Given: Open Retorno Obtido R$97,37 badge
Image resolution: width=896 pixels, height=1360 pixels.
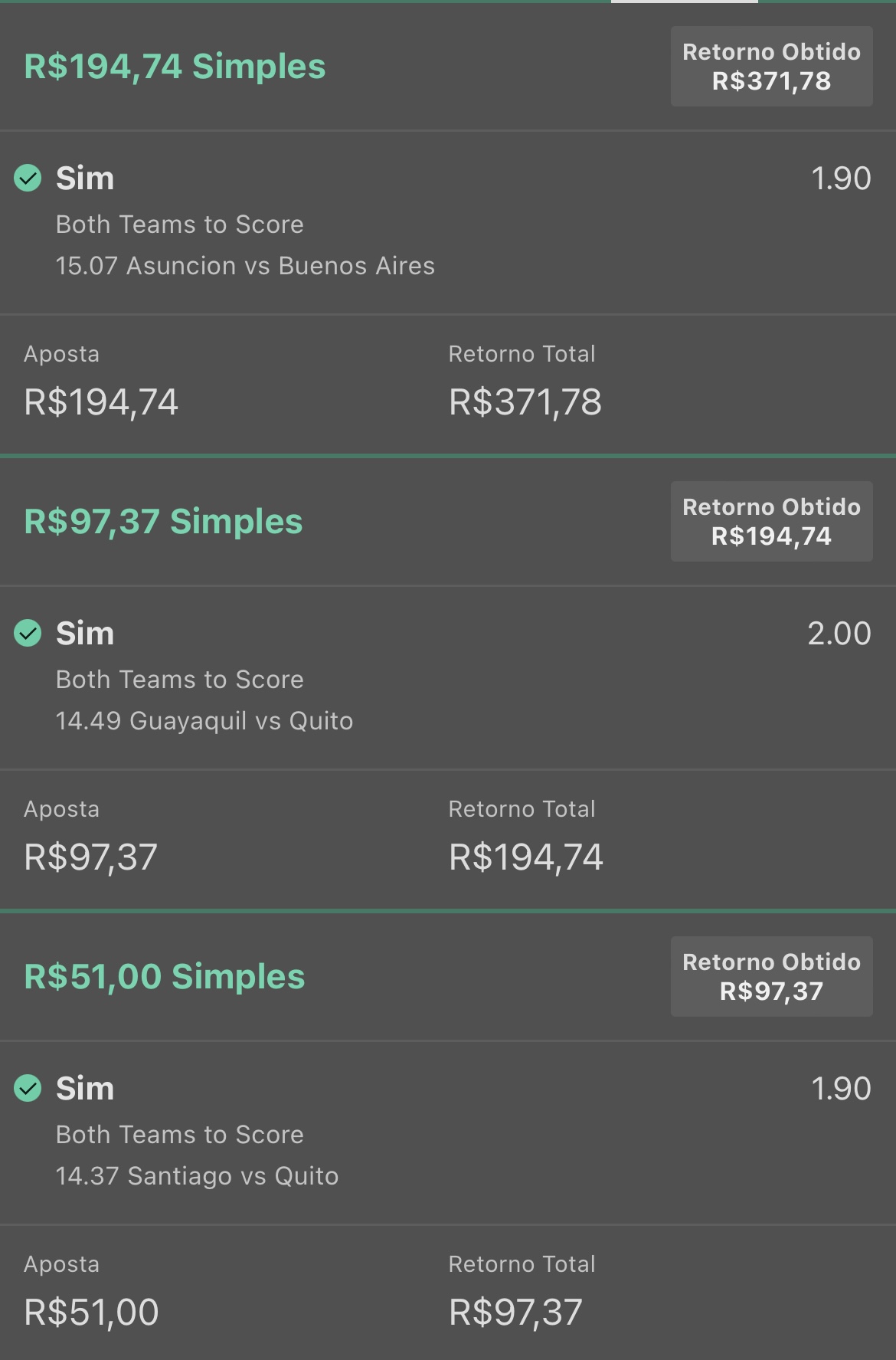Looking at the screenshot, I should tap(771, 976).
